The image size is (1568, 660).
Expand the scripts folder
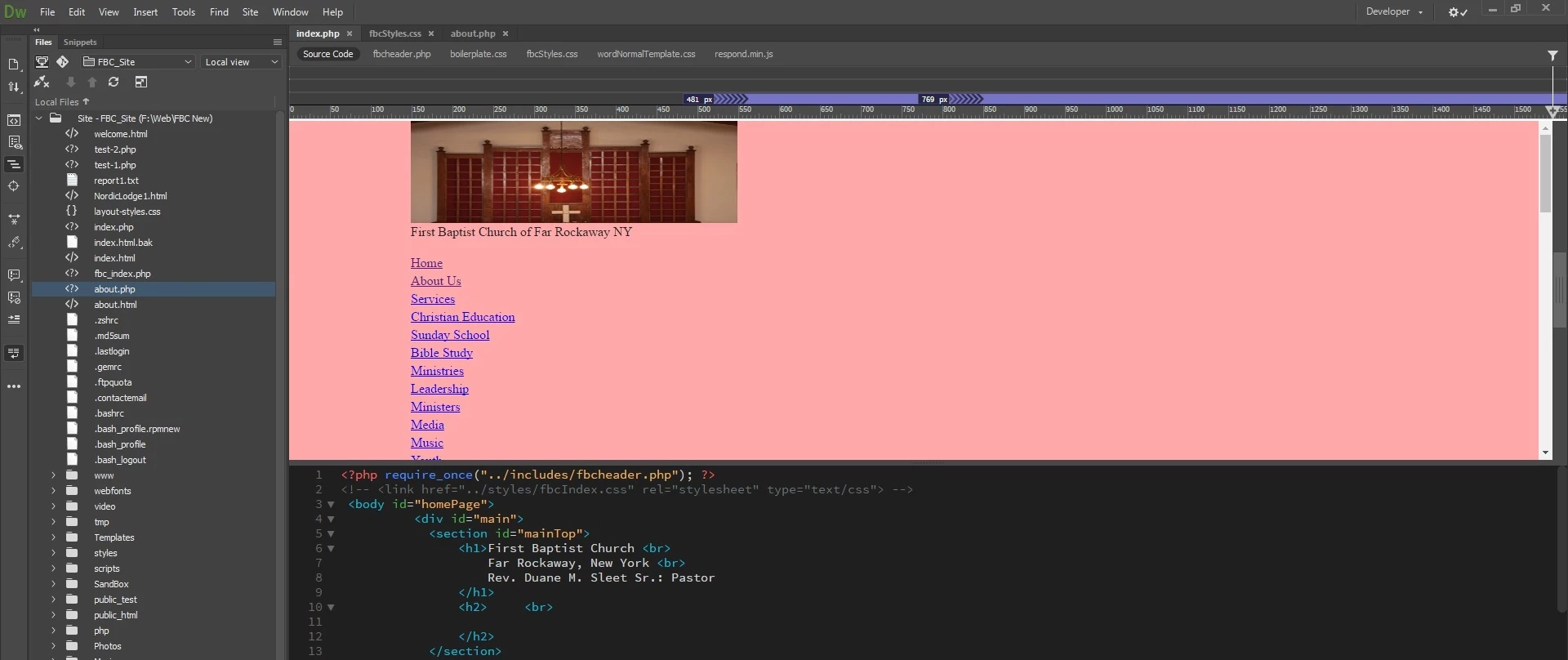click(54, 569)
